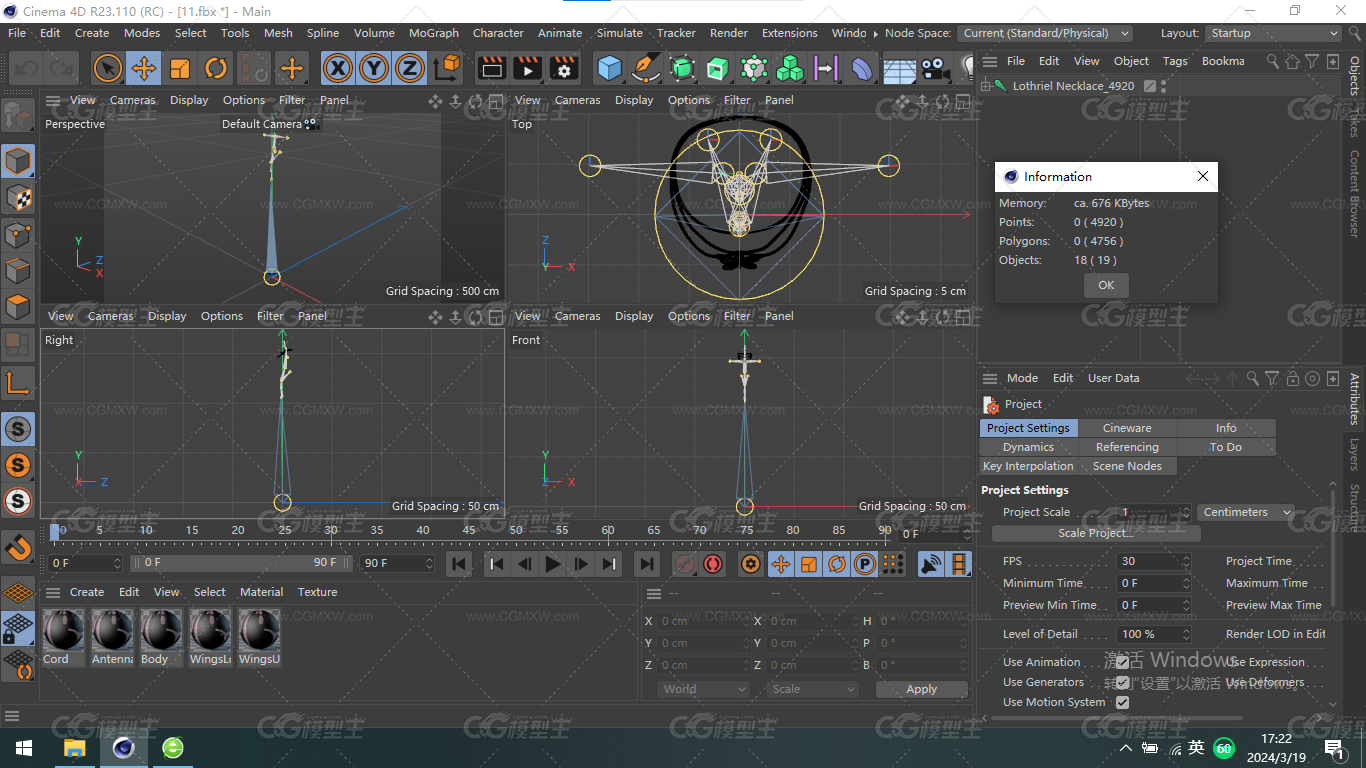Open the MoGraph menu

pyautogui.click(x=434, y=33)
